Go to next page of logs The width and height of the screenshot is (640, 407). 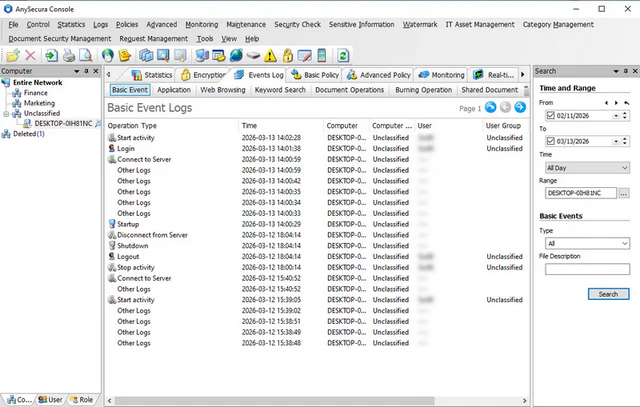coord(520,107)
